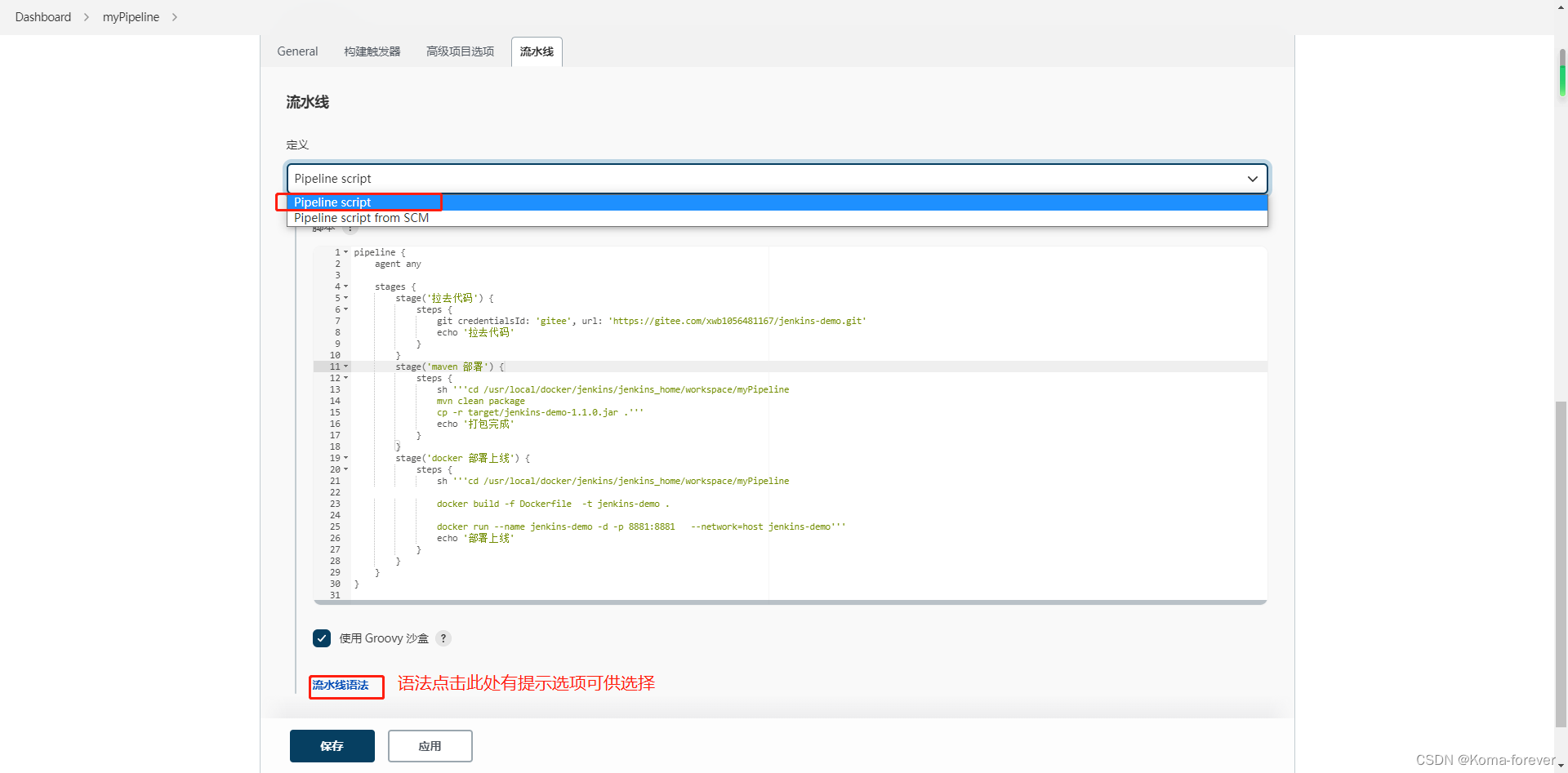Open the 流水线语法 link

[x=341, y=685]
